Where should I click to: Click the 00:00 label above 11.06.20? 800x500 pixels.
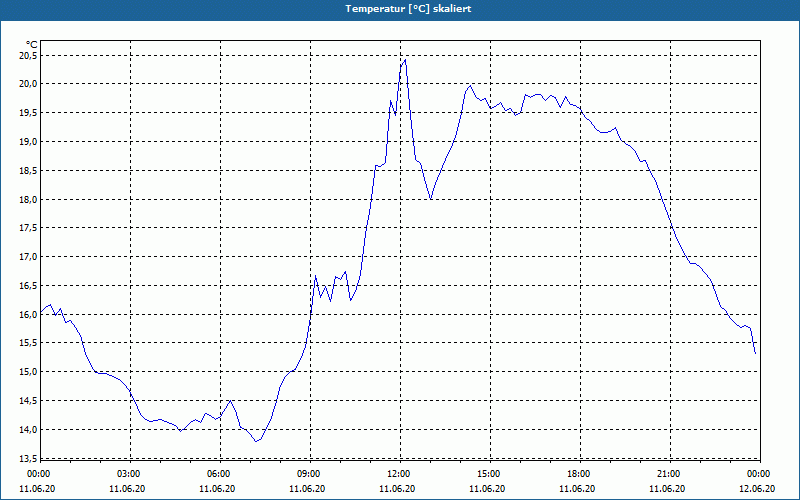point(39,474)
